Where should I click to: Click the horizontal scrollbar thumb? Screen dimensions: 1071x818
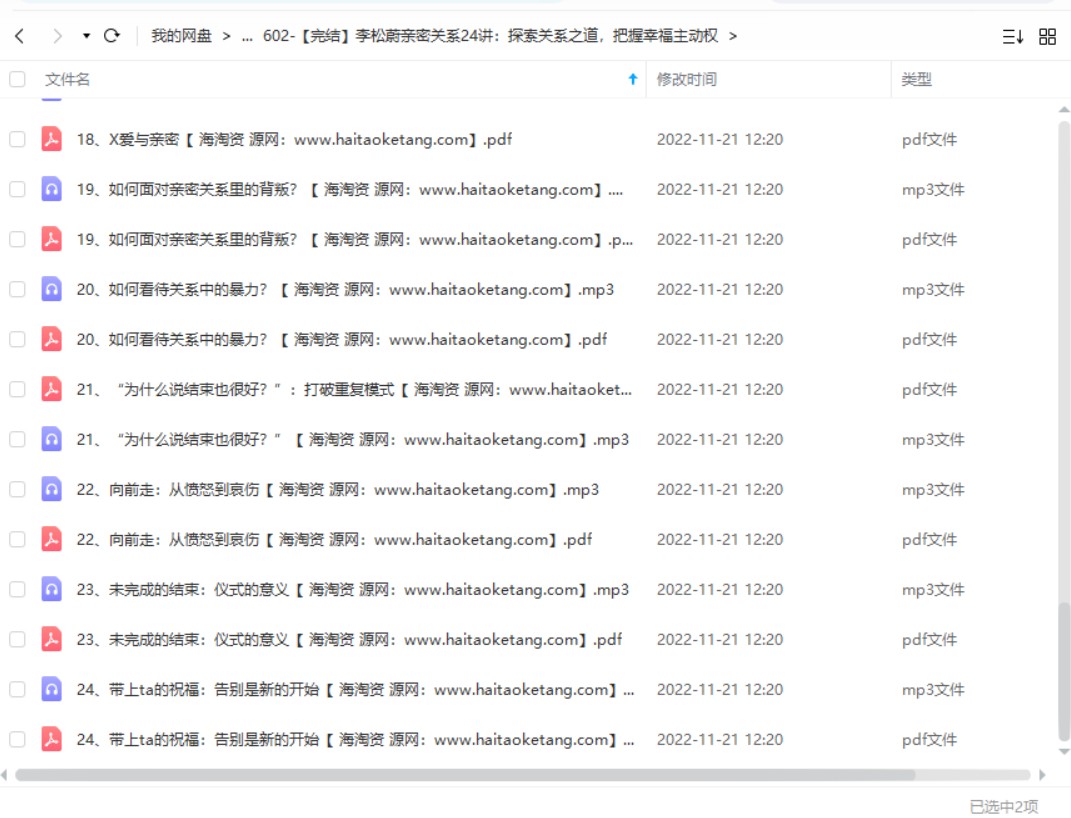coord(464,775)
